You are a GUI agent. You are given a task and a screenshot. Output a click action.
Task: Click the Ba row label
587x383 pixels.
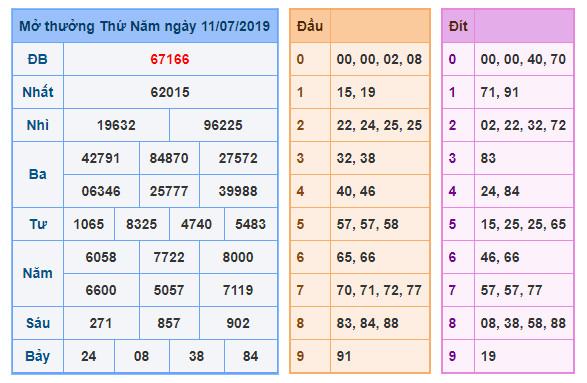[x=38, y=174]
